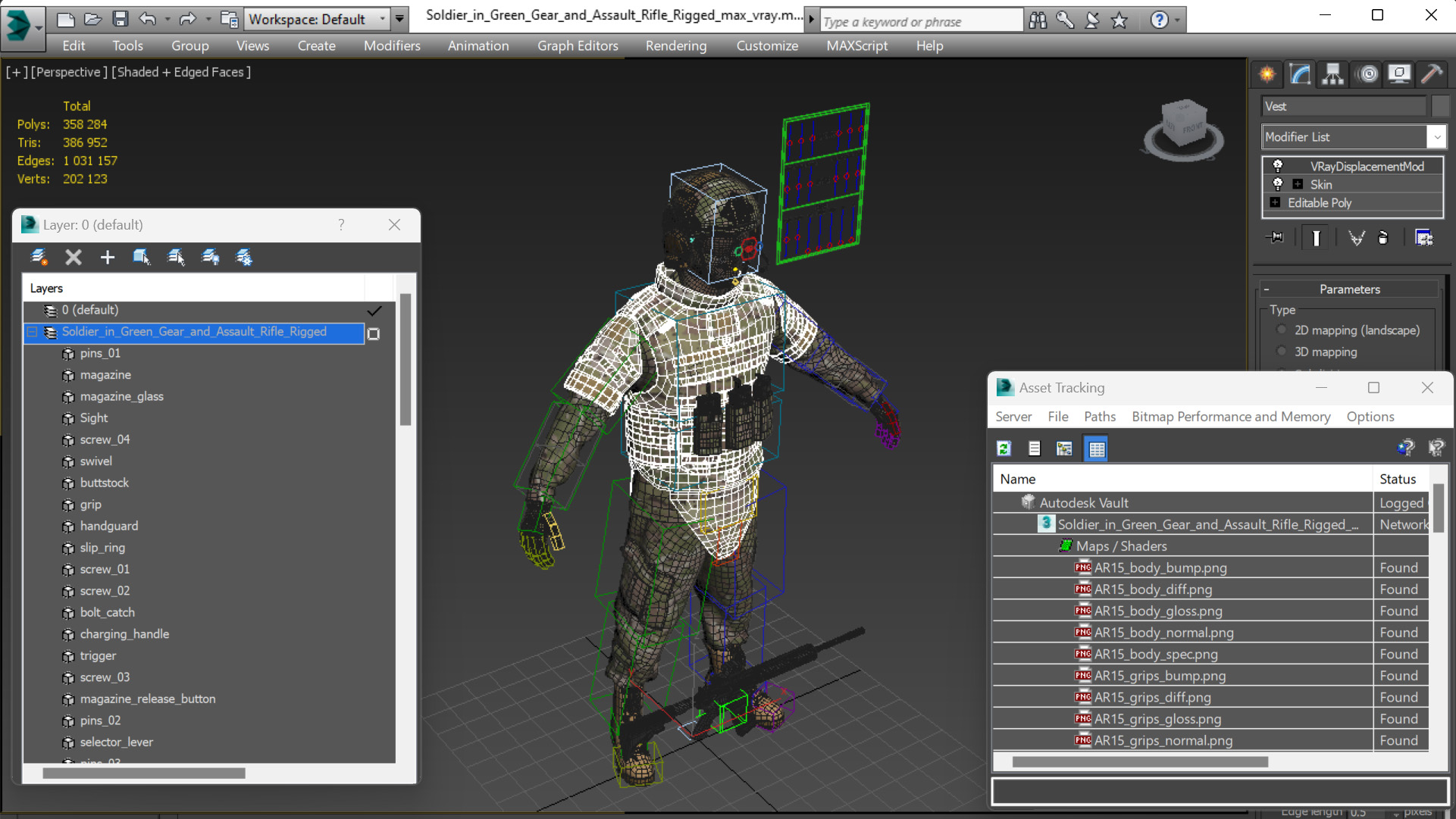
Task: Open the Utilities hammer panel tab
Action: click(x=1432, y=74)
